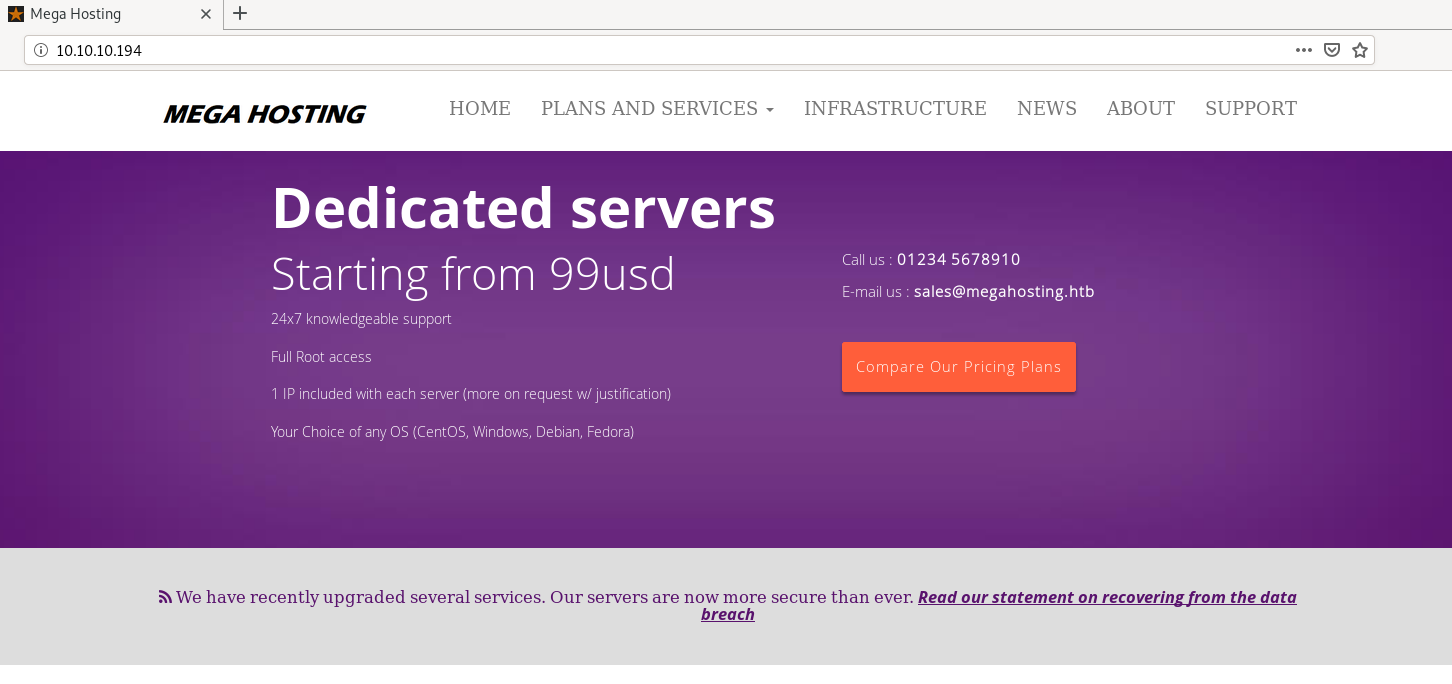Go to the Home menu item
Image resolution: width=1452 pixels, height=684 pixels.
click(x=480, y=108)
